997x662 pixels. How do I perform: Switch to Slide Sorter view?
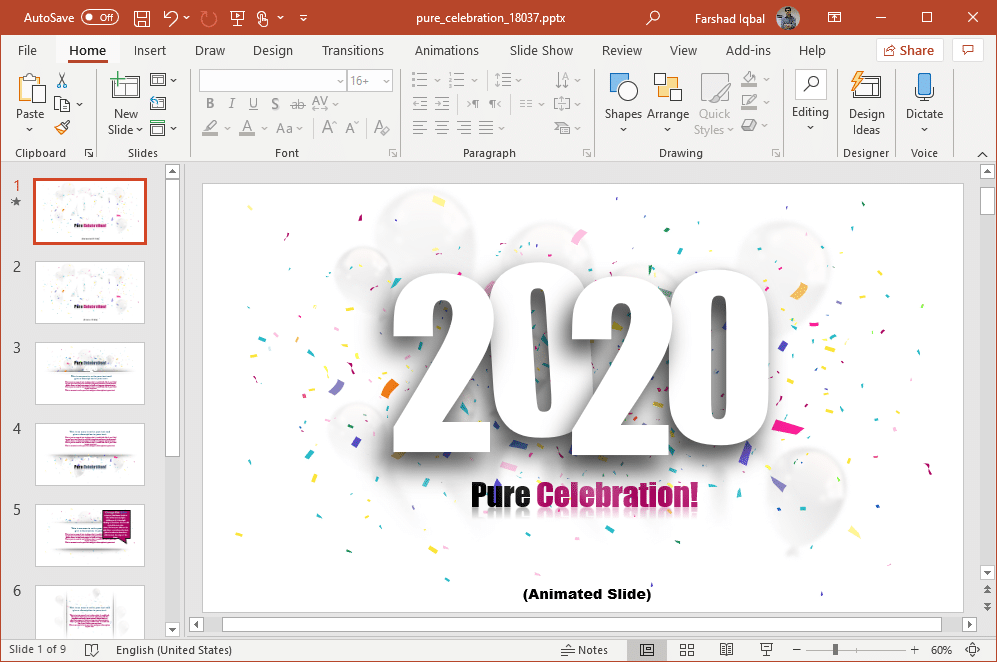coord(687,650)
